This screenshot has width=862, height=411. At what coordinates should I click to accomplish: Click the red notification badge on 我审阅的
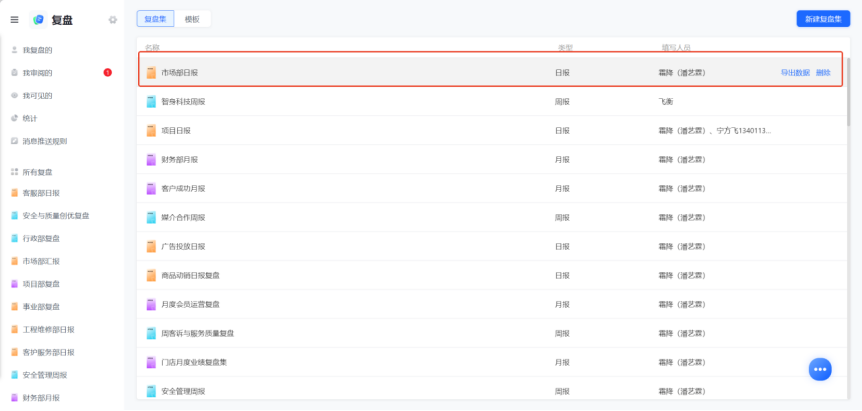(108, 72)
